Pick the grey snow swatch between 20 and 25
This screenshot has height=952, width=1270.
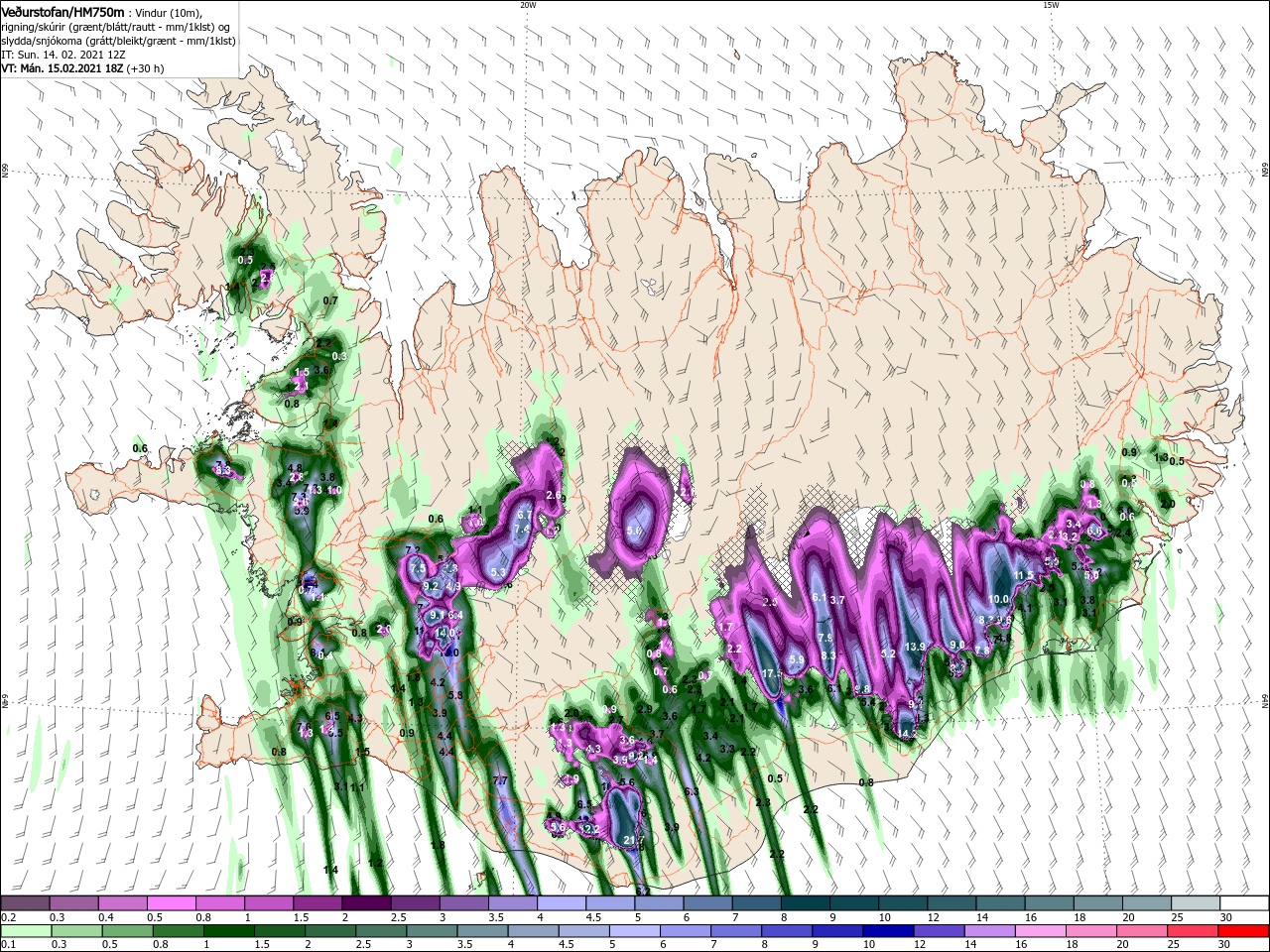pyautogui.click(x=1147, y=903)
